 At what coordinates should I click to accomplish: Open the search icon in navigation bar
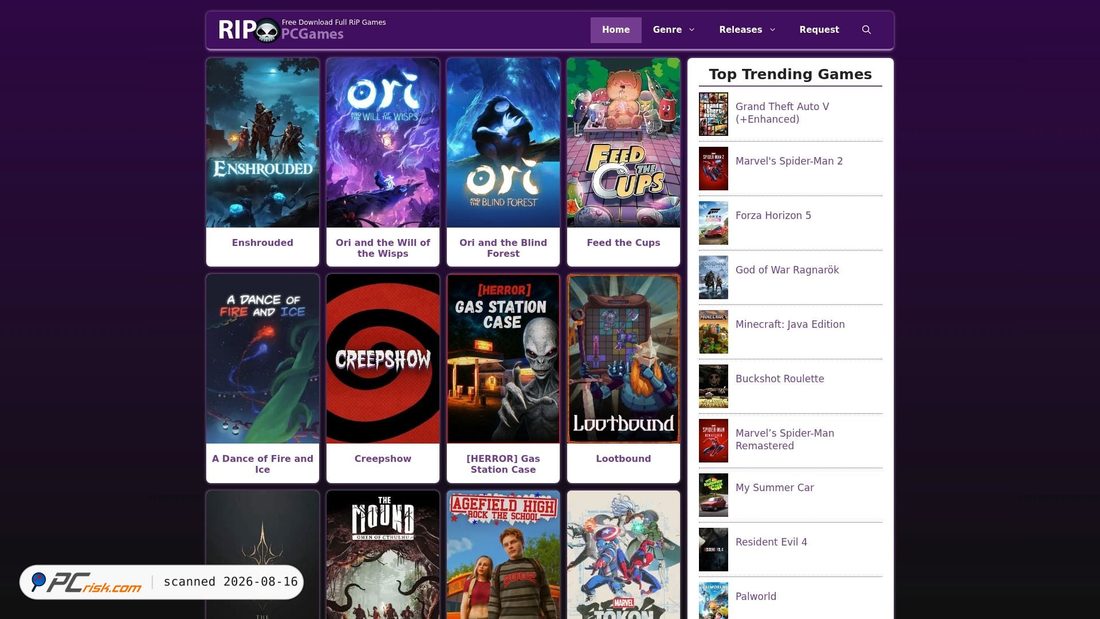point(866,29)
